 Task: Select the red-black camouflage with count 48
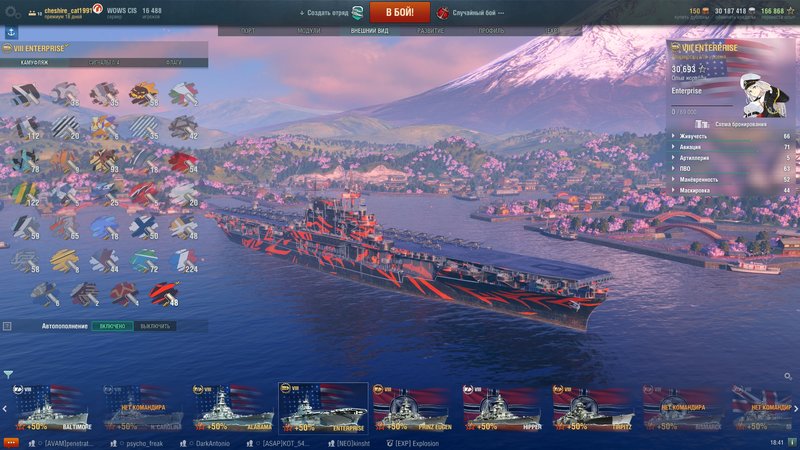pyautogui.click(x=164, y=294)
